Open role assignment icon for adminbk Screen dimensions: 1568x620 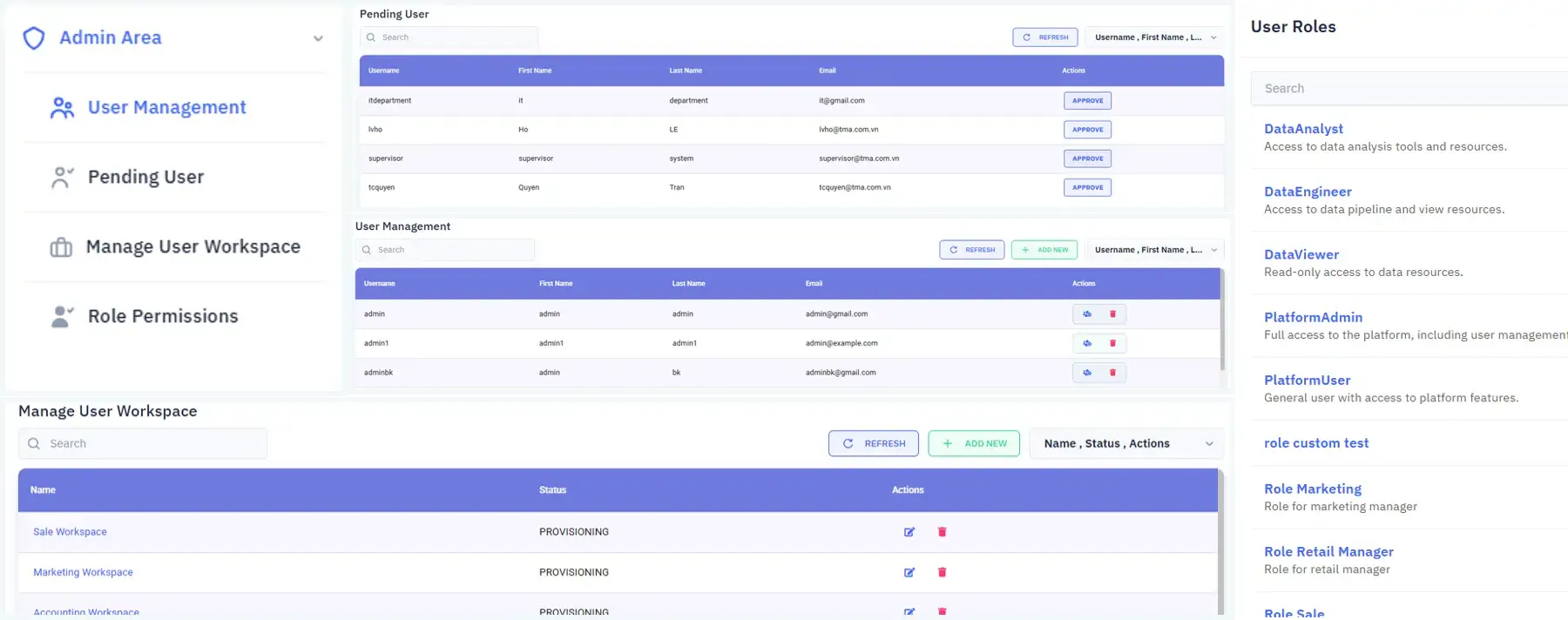[1087, 373]
